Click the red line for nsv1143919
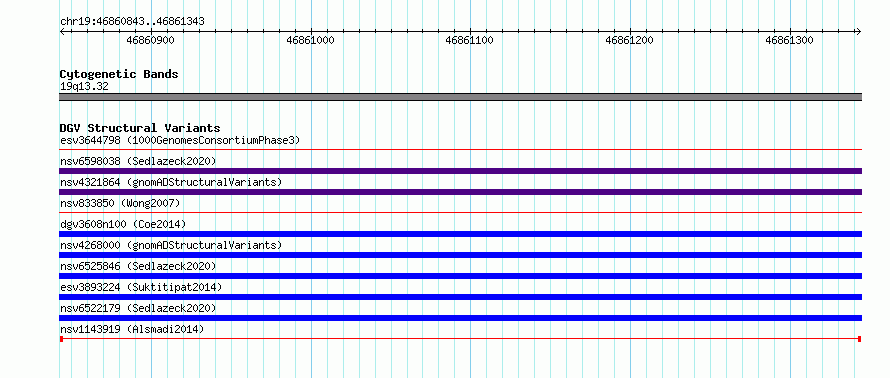The image size is (890, 378). click(x=461, y=339)
